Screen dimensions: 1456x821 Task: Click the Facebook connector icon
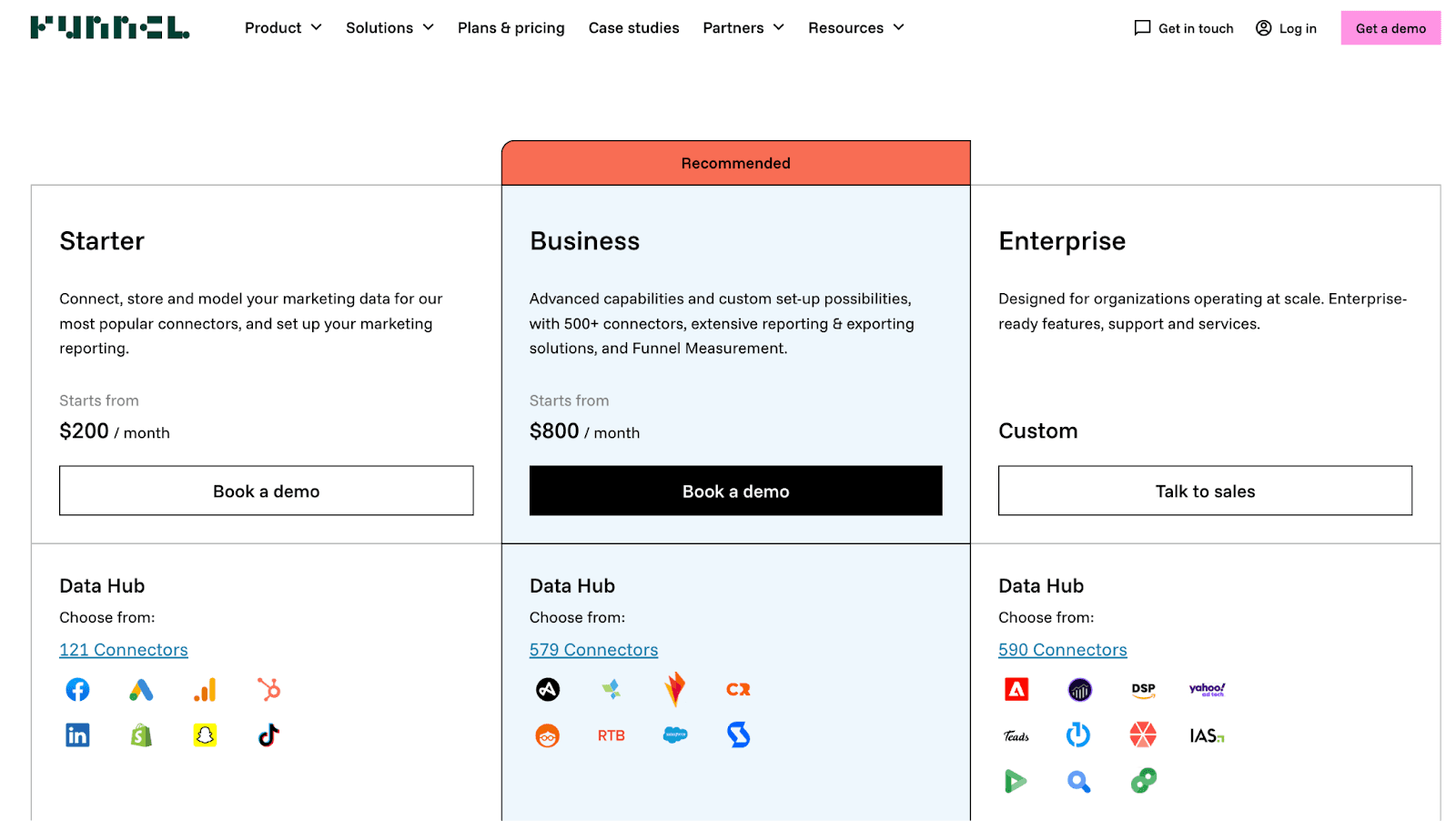point(77,690)
